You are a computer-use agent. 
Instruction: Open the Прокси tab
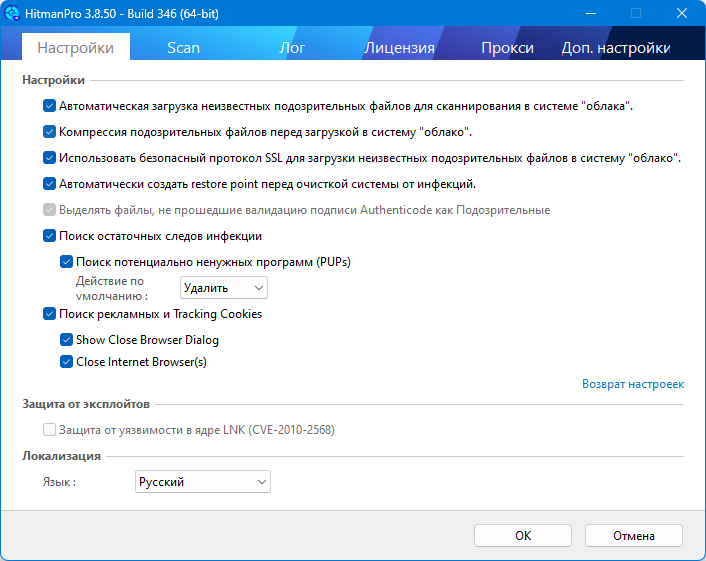507,47
